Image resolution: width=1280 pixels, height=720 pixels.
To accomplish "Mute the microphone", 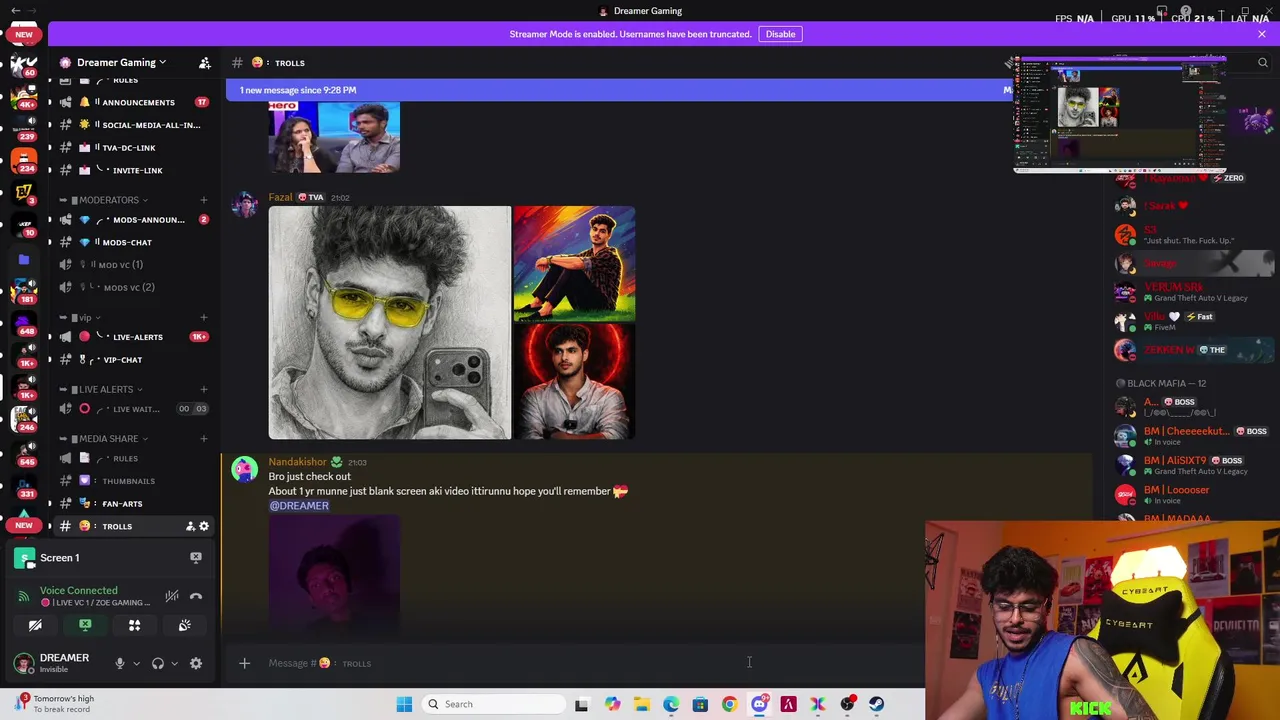I will click(x=120, y=663).
